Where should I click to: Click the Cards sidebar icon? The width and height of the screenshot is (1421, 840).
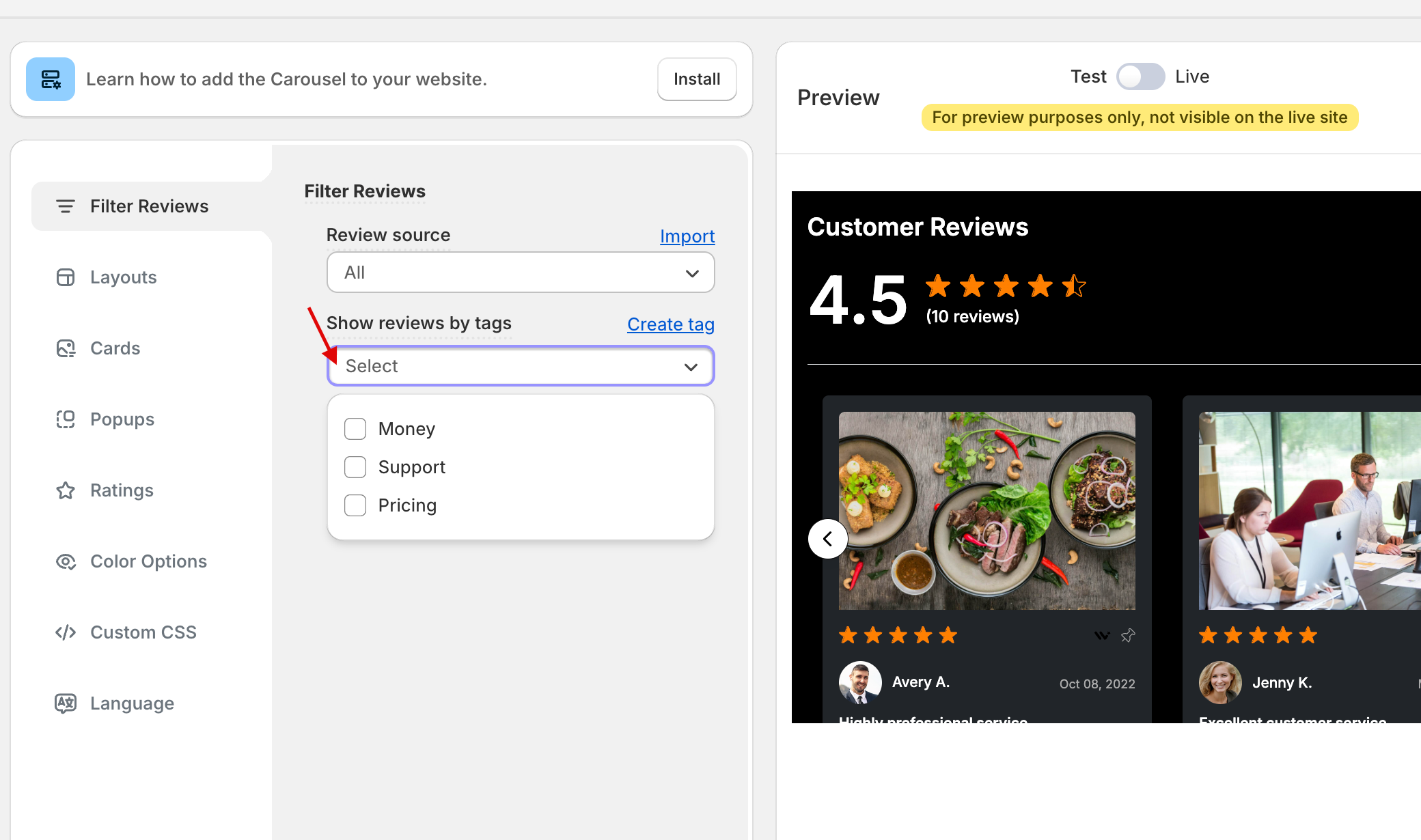click(x=66, y=348)
